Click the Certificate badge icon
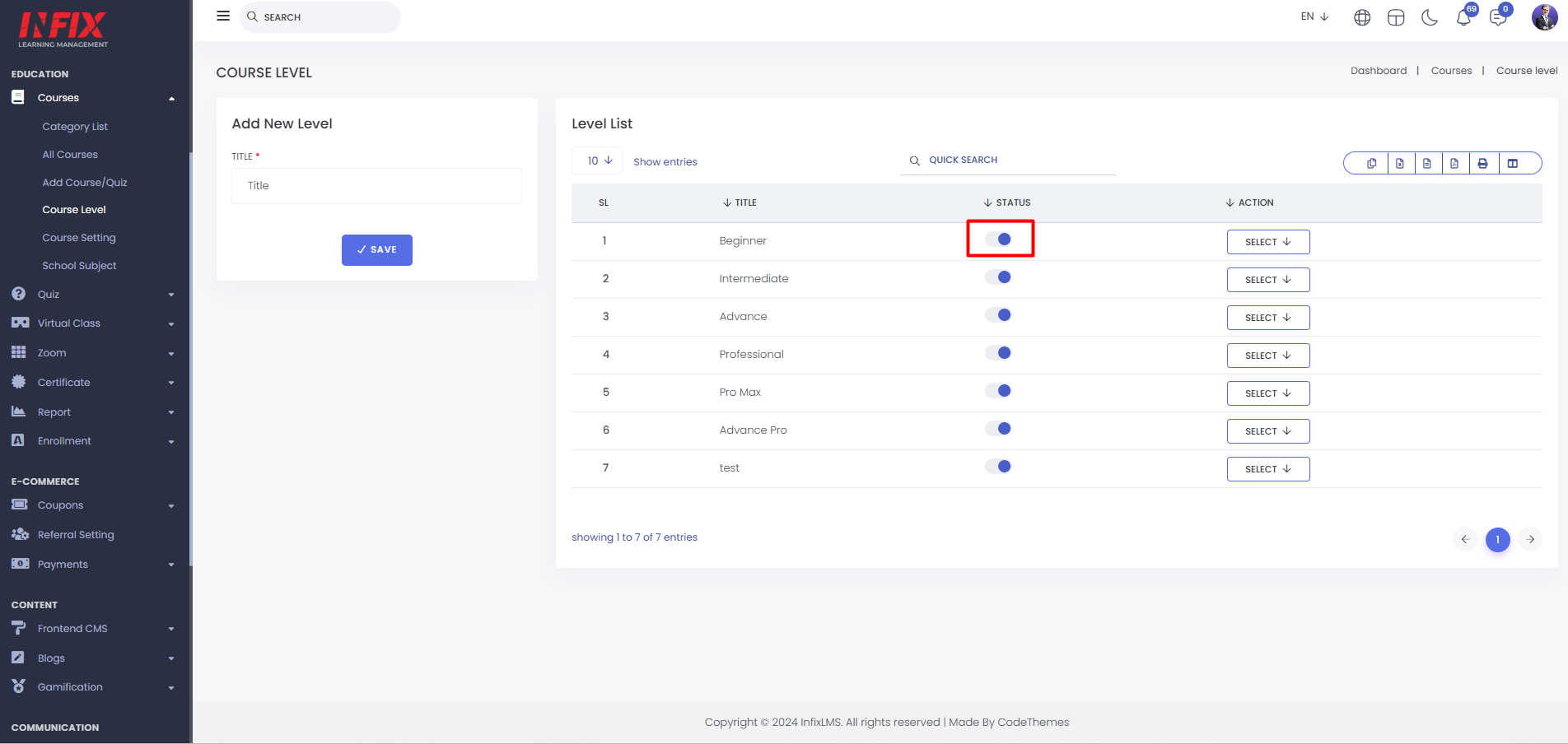Image resolution: width=1568 pixels, height=744 pixels. tap(19, 382)
